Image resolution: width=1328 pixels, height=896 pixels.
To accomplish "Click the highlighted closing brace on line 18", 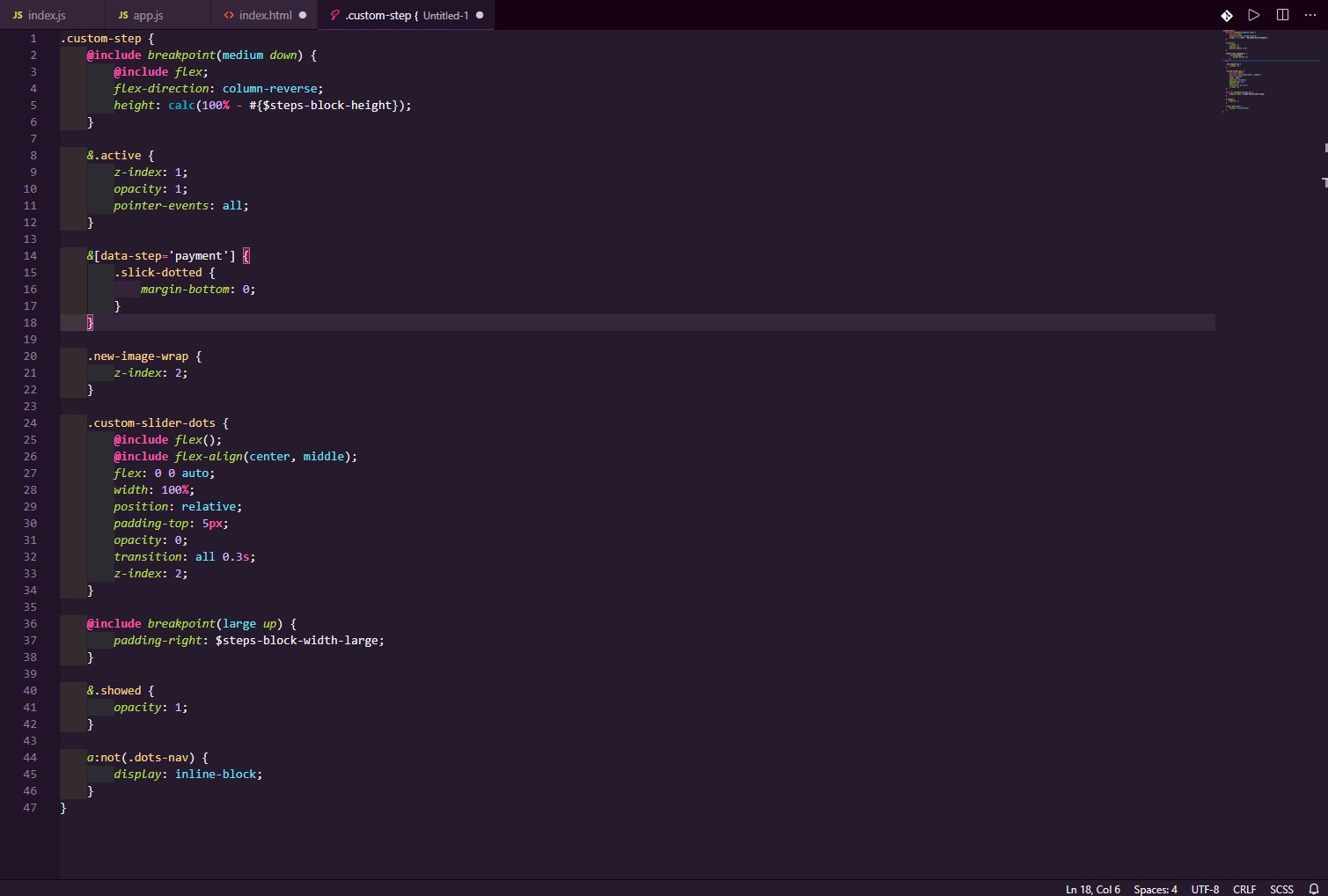I will coord(90,322).
